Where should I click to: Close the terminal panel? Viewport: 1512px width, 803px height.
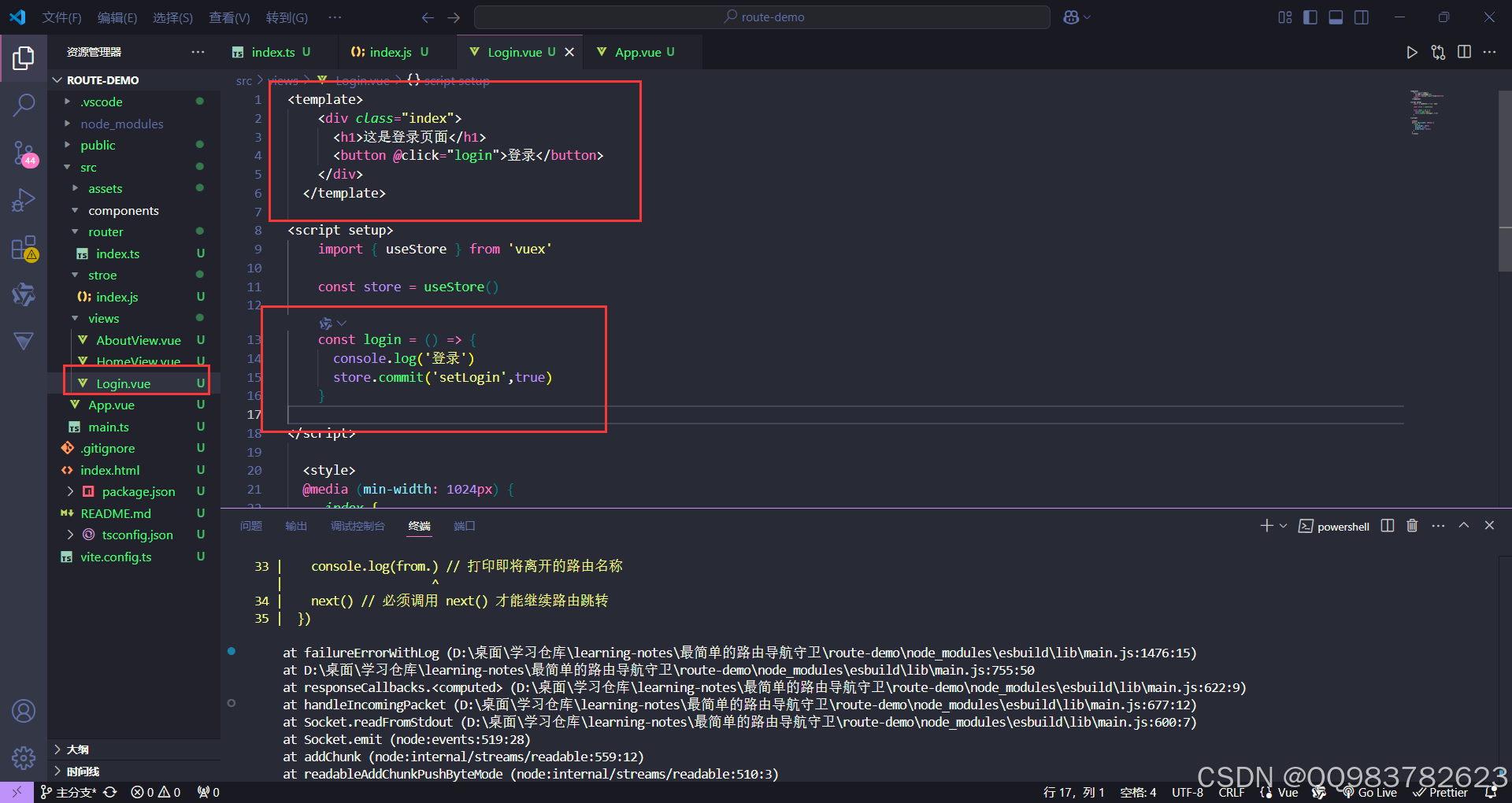click(1489, 526)
